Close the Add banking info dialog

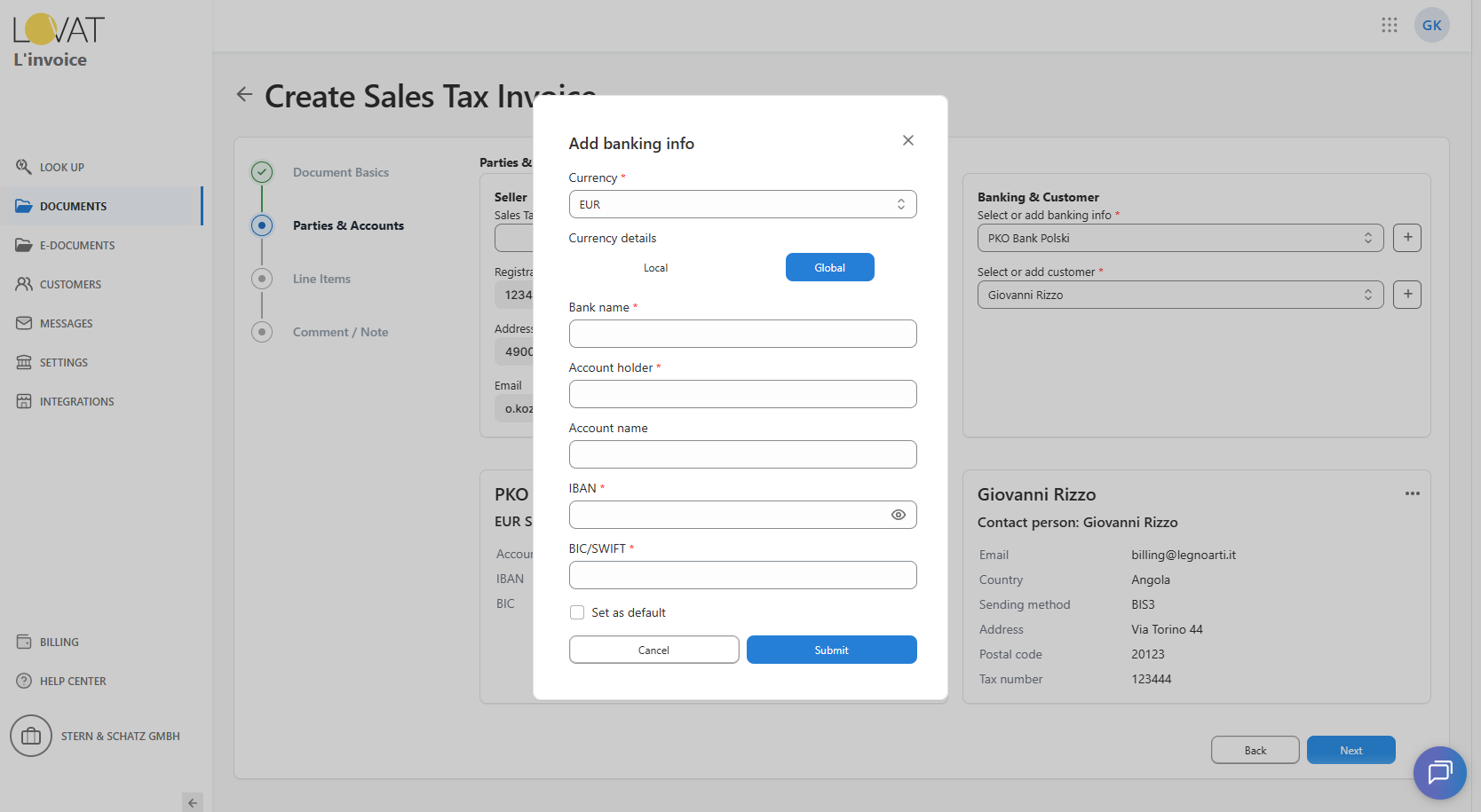tap(907, 140)
